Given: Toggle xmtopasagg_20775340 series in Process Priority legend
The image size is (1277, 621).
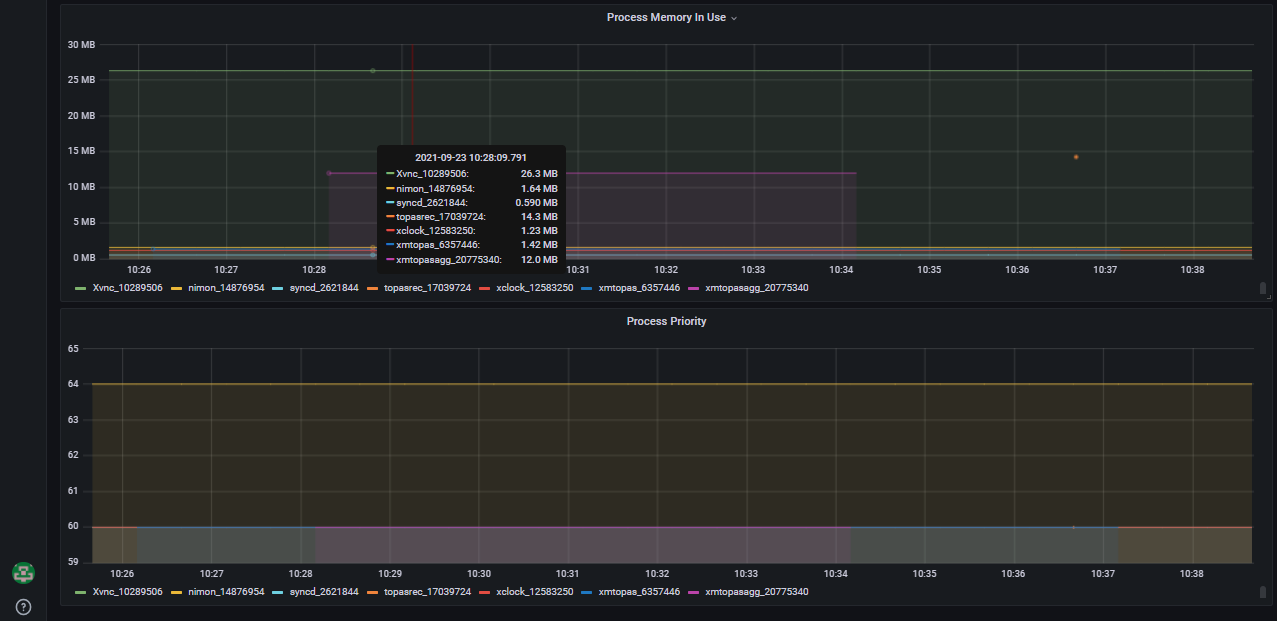Looking at the screenshot, I should pyautogui.click(x=756, y=592).
